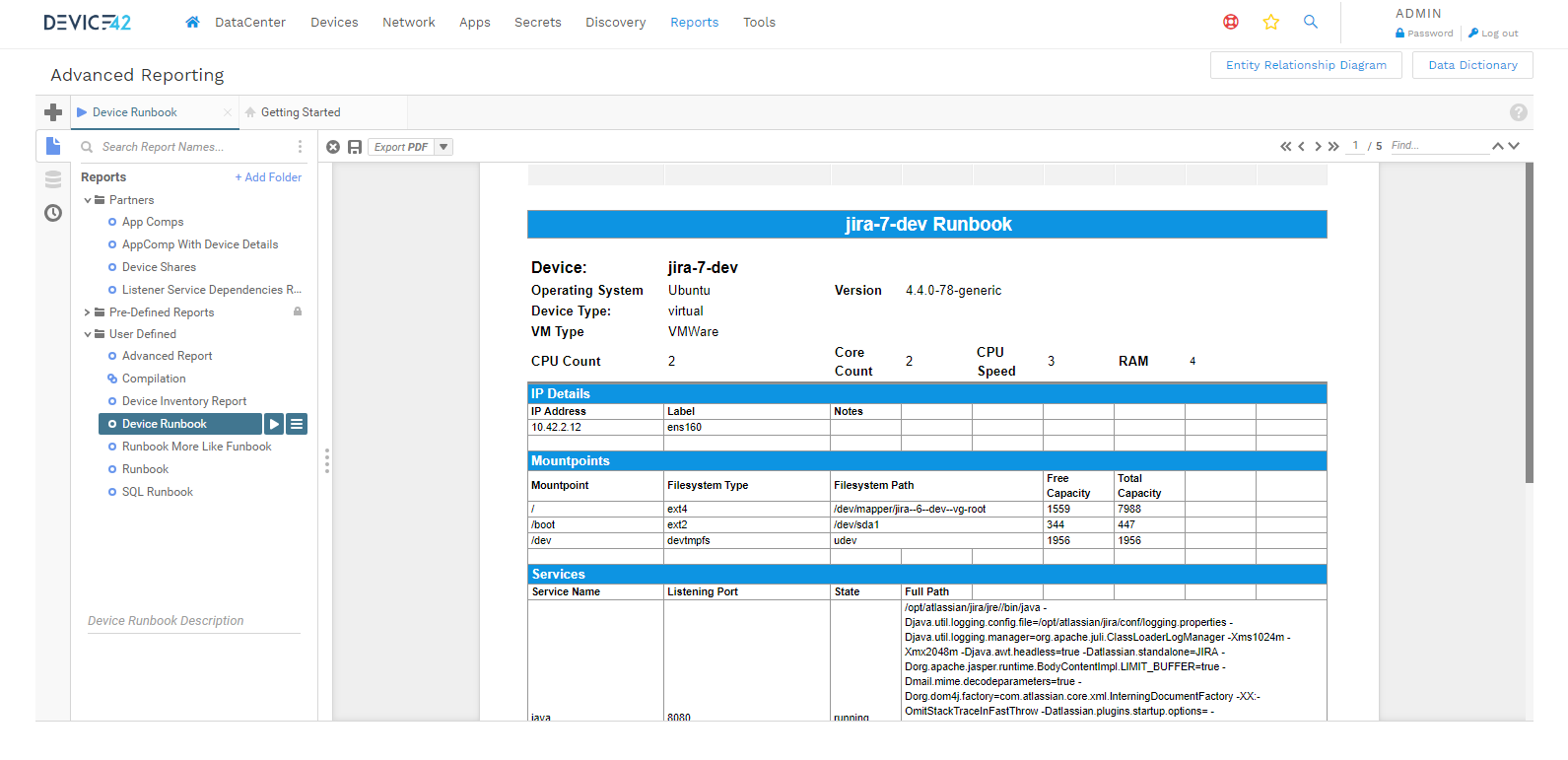The height and width of the screenshot is (760, 1568).
Task: Open the Compilation report
Action: coord(154,379)
